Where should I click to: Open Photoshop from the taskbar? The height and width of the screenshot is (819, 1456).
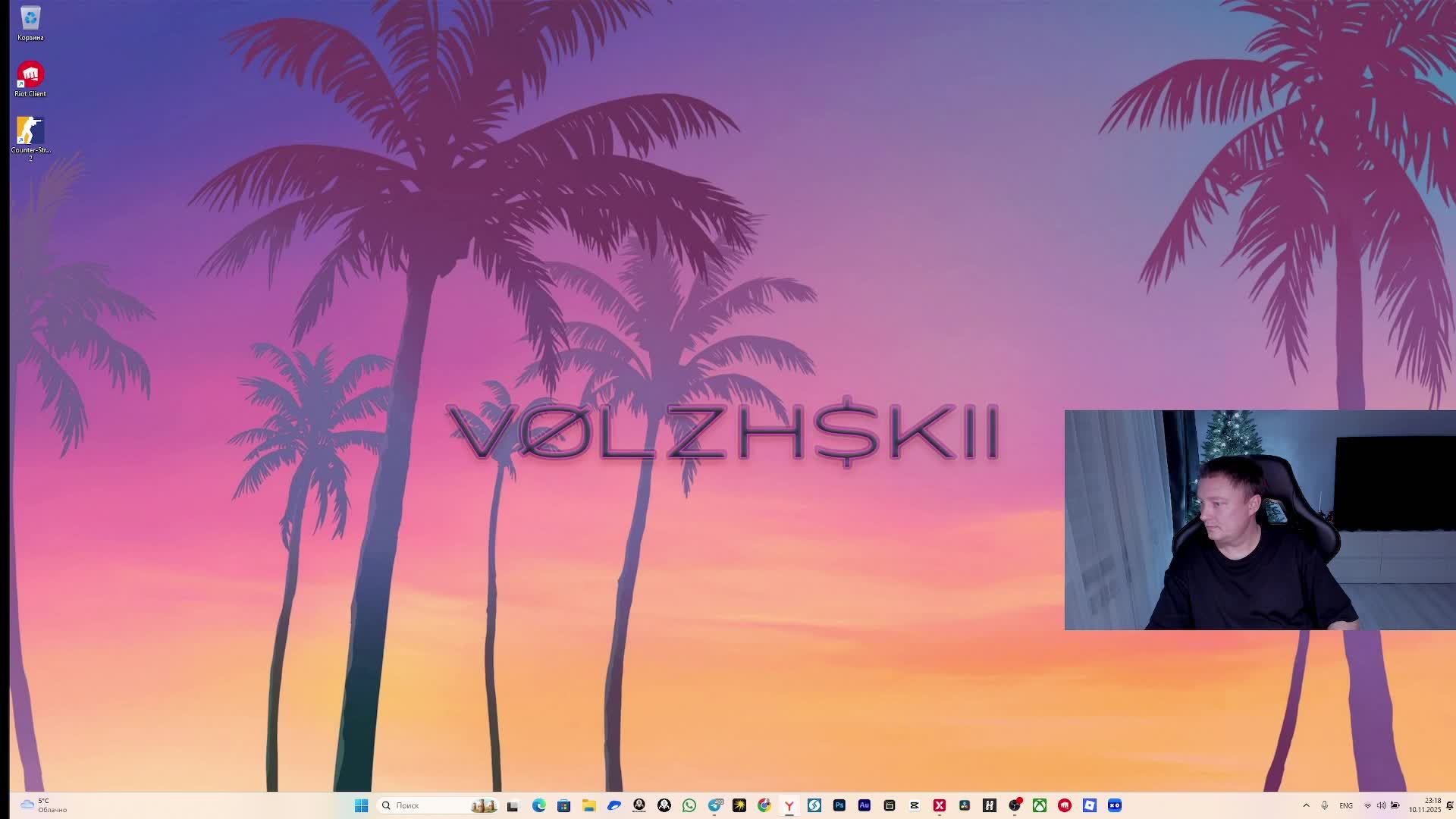[x=839, y=805]
